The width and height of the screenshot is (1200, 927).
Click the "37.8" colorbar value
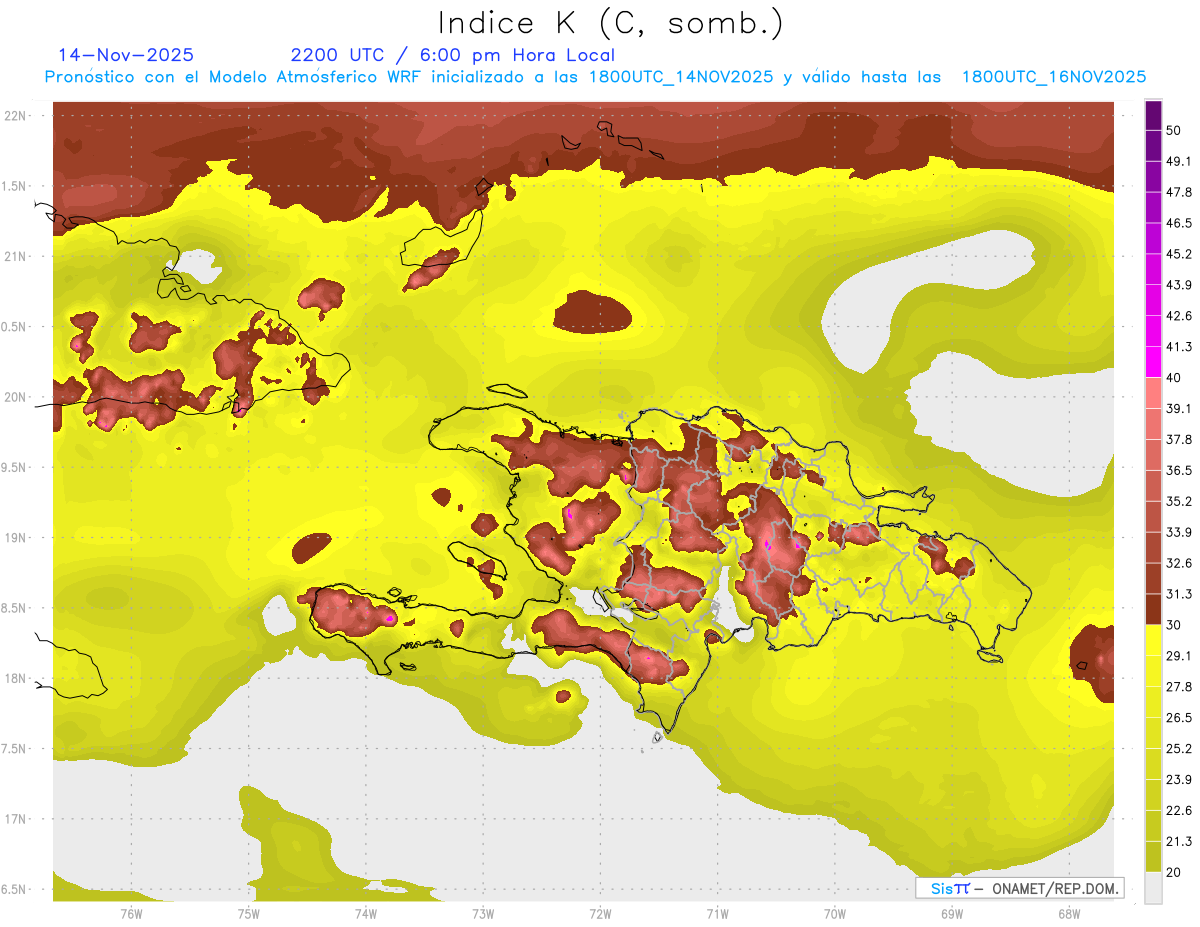tap(1179, 439)
